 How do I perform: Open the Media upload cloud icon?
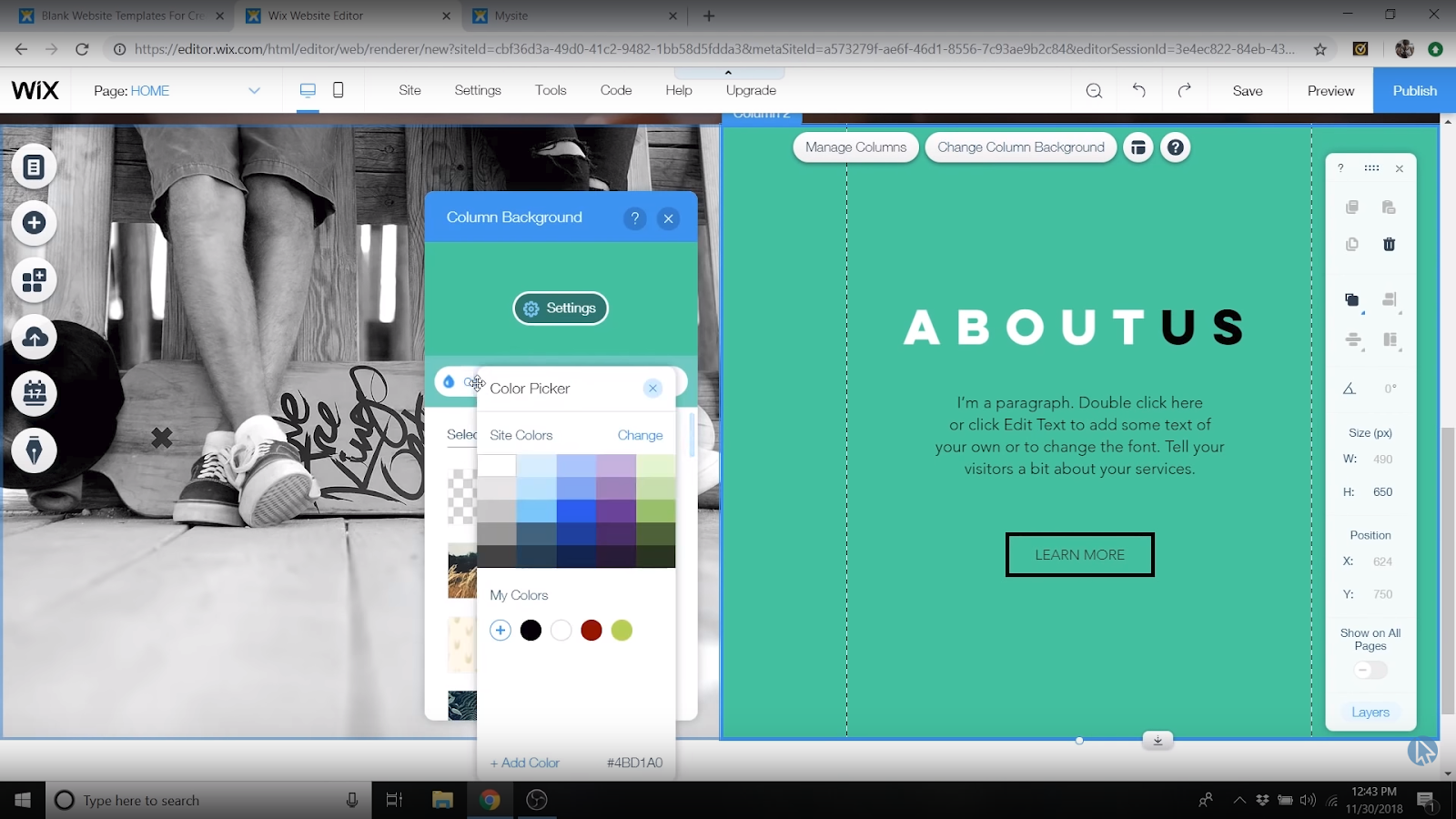point(34,338)
